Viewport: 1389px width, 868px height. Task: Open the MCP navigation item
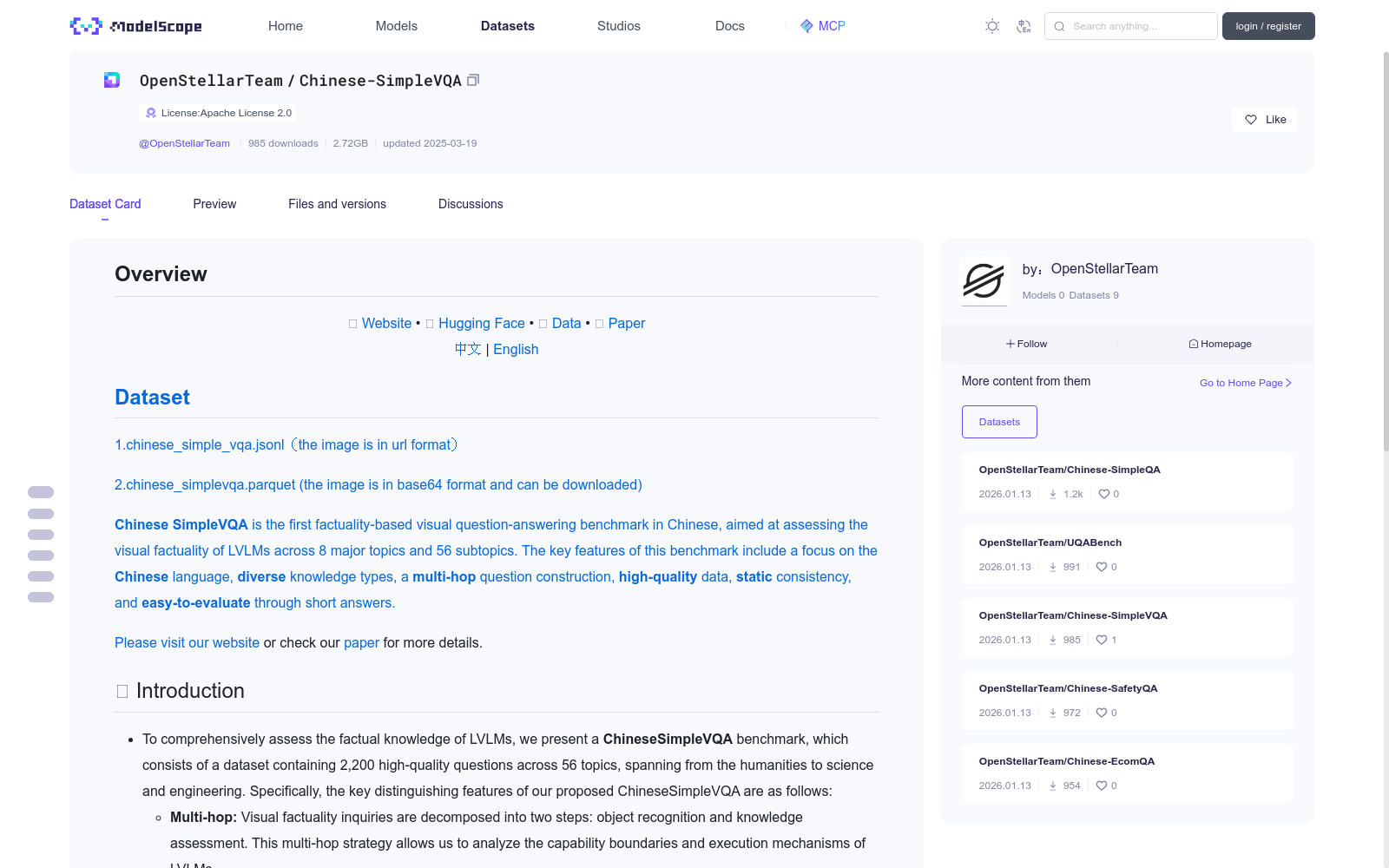[x=823, y=26]
